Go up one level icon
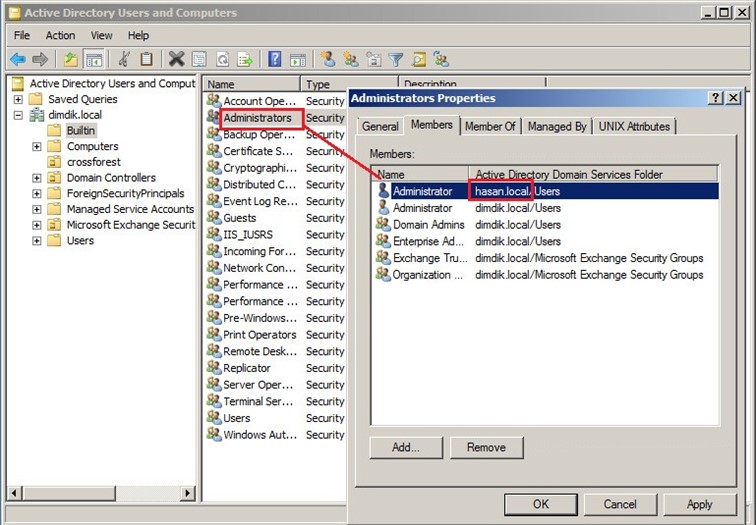This screenshot has height=525, width=756. 71,59
